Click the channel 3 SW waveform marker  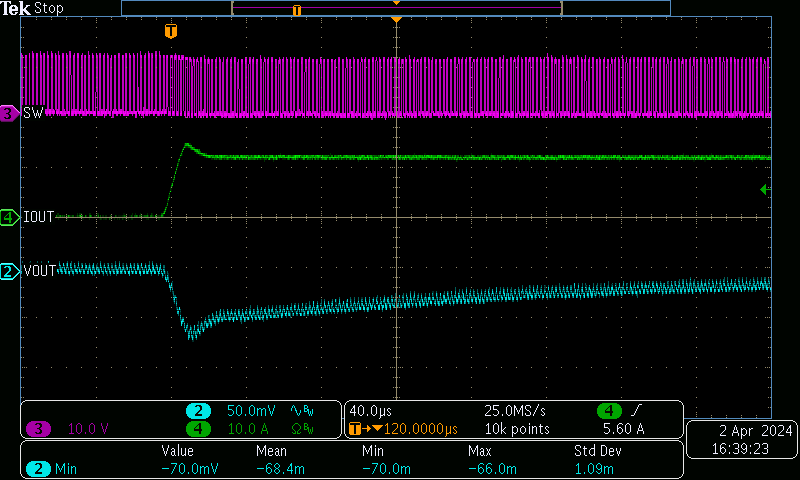tap(10, 115)
